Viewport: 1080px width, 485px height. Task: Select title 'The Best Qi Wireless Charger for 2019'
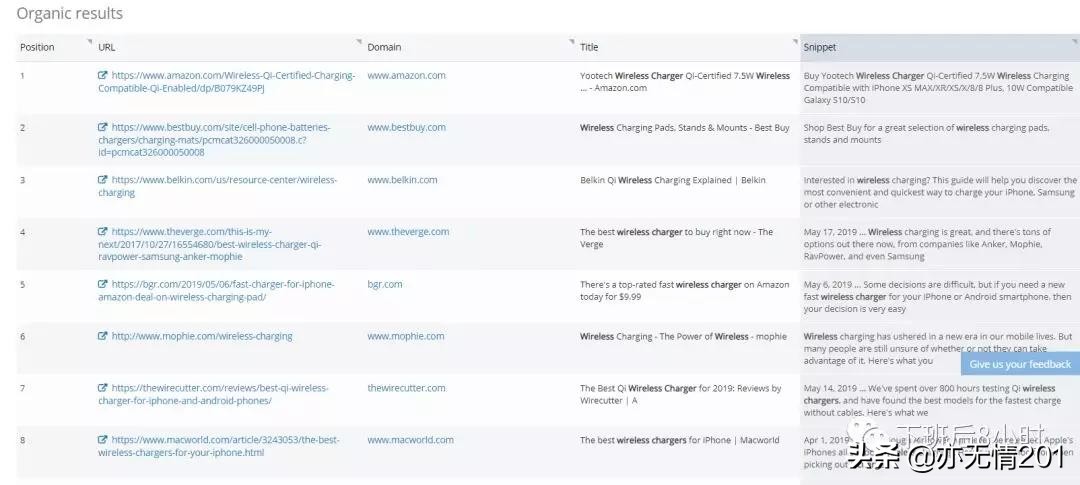pos(681,394)
